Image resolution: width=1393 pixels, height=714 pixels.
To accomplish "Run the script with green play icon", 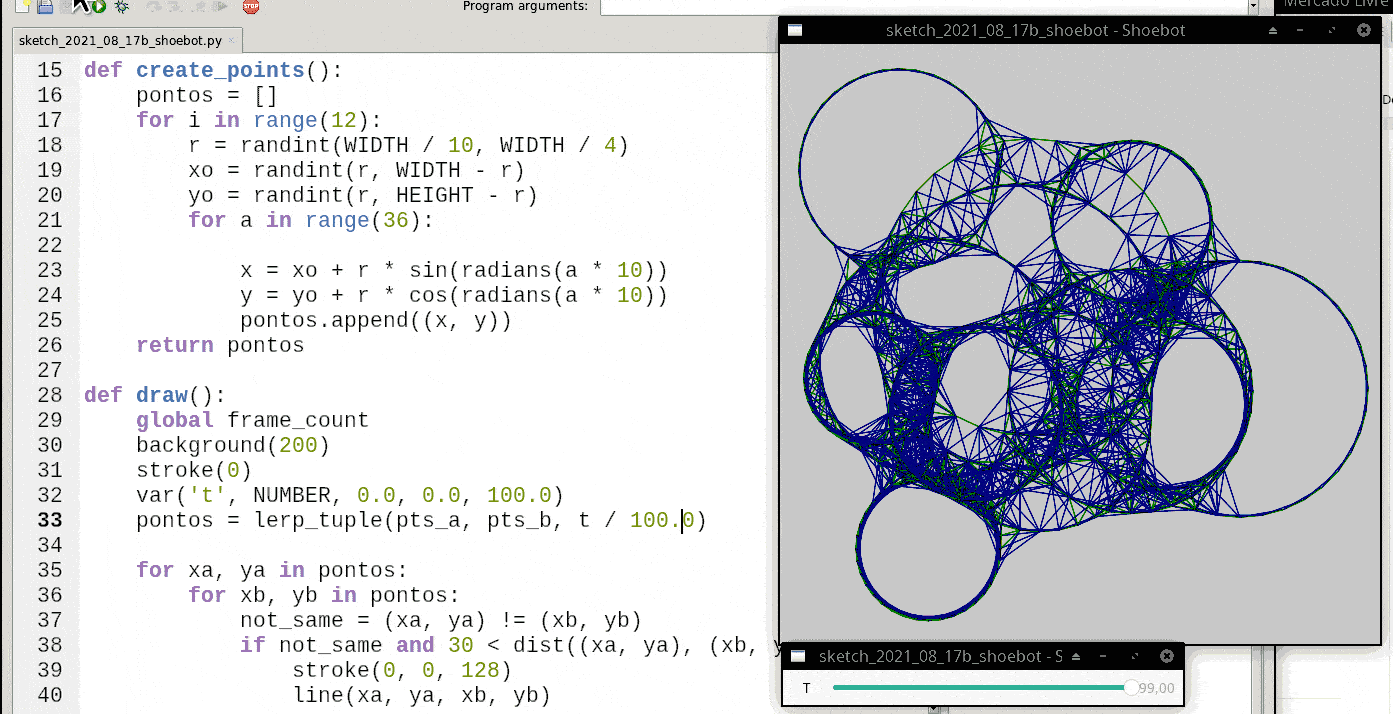I will click(99, 6).
